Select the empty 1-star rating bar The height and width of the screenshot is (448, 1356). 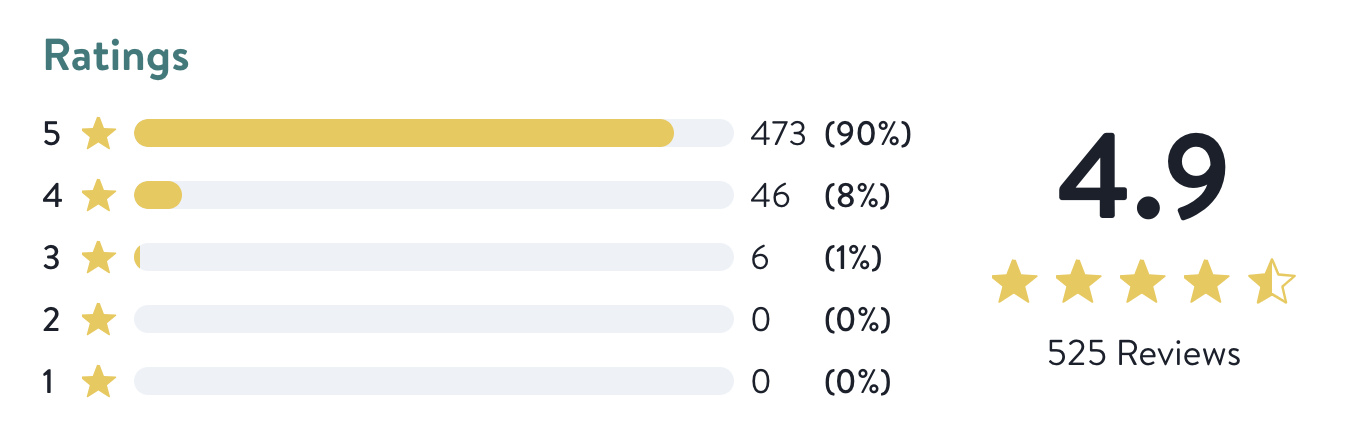(x=433, y=382)
